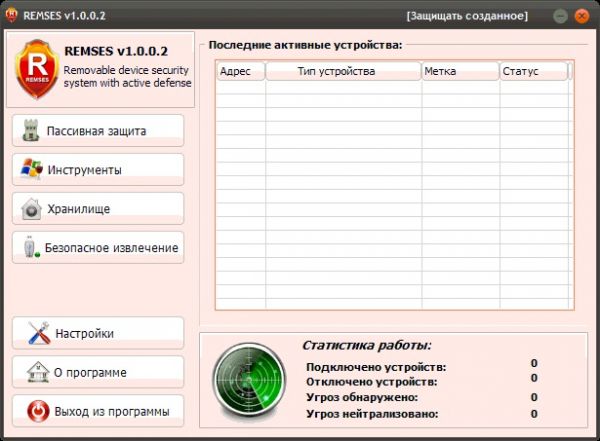Screen dimensions: 600x441
Task: Click the Статистика работы heading
Action: 367,345
